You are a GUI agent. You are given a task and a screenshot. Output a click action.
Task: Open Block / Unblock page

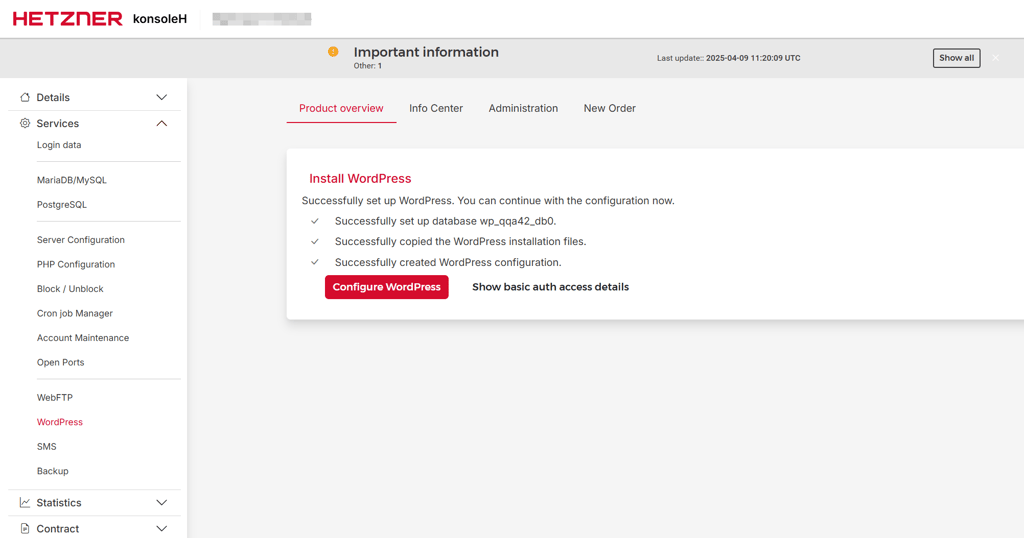(x=70, y=289)
